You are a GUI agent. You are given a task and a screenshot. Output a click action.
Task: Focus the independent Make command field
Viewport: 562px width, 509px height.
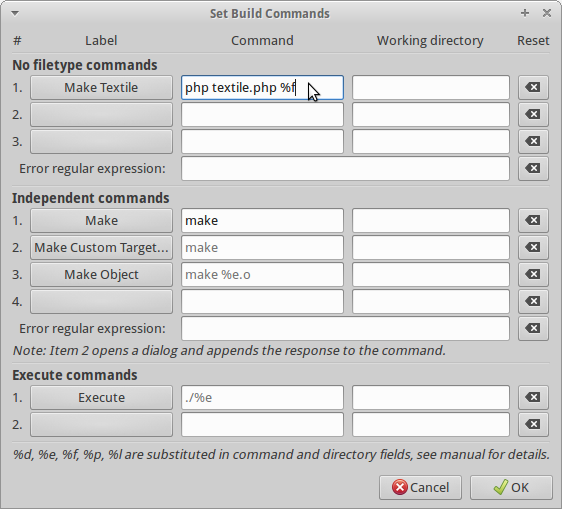[x=262, y=220]
